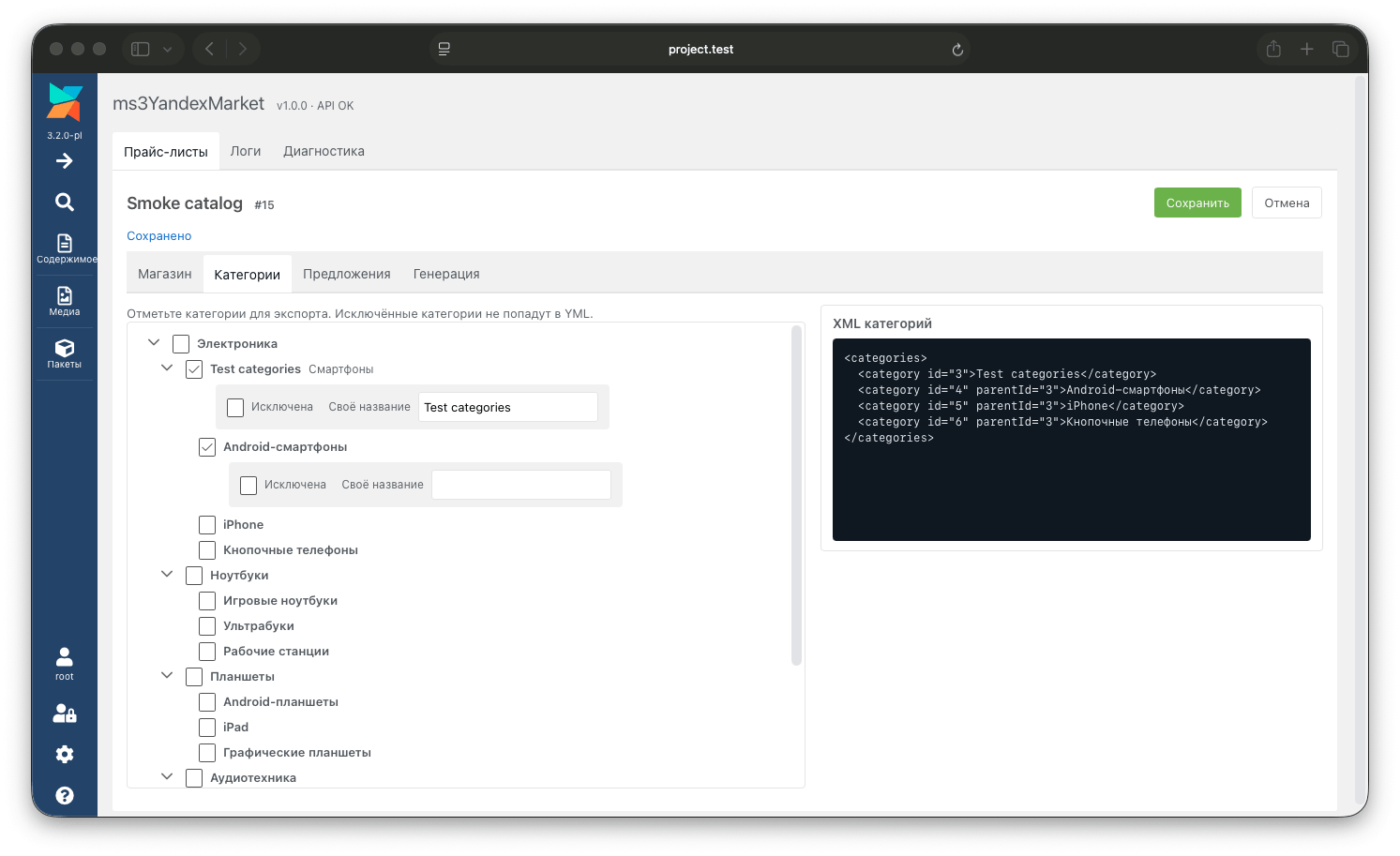This screenshot has height=856, width=1400.
Task: Open help question mark icon
Action: 65,795
